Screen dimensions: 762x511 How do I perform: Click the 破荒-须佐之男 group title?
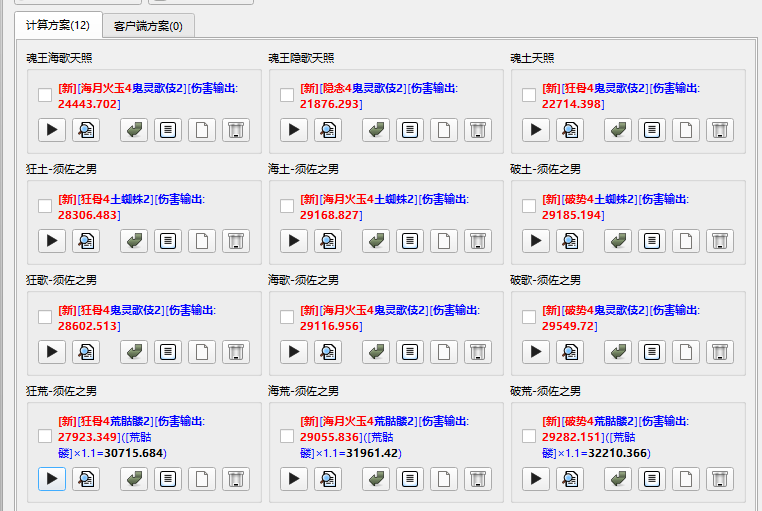[545, 391]
